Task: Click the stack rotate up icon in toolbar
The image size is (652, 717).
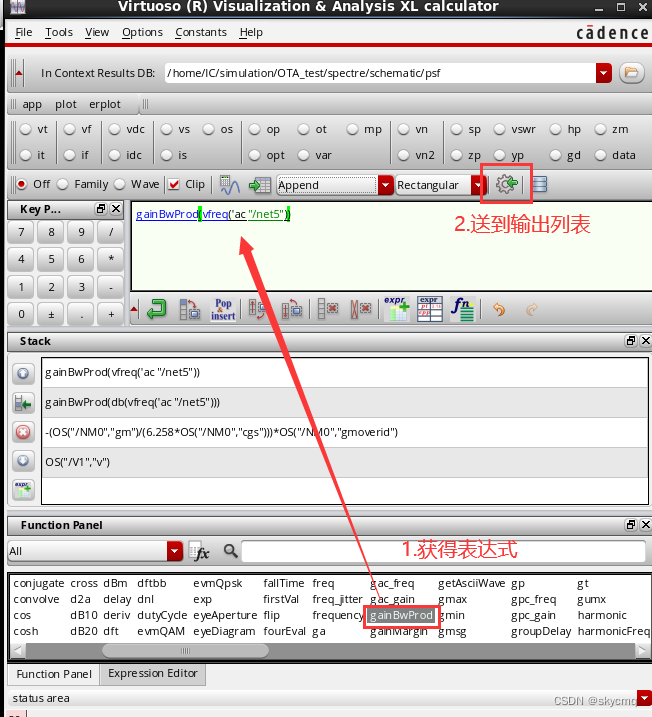Action: (x=257, y=309)
